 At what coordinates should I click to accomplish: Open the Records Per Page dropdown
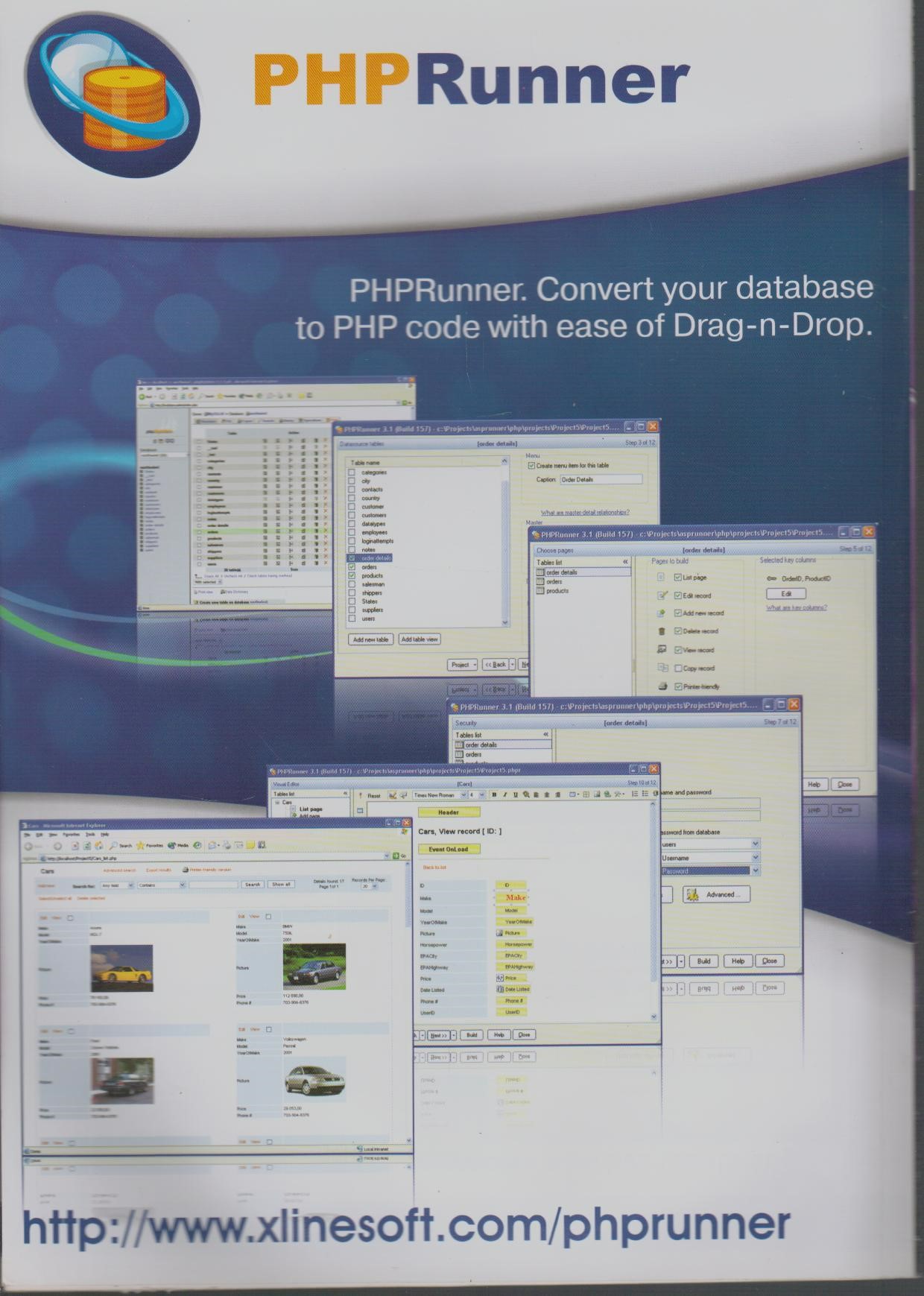point(374,886)
